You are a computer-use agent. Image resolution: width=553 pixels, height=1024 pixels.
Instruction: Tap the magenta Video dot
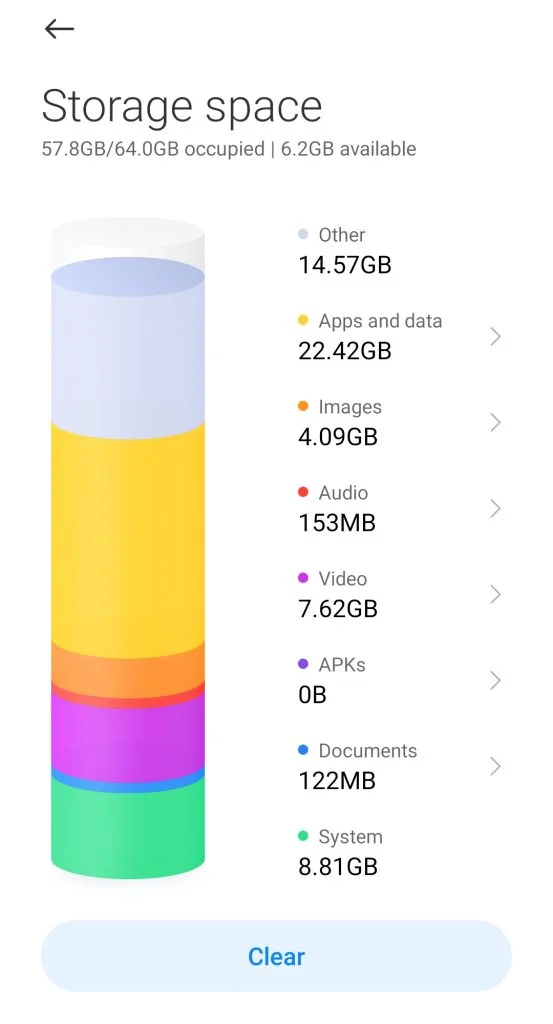303,578
